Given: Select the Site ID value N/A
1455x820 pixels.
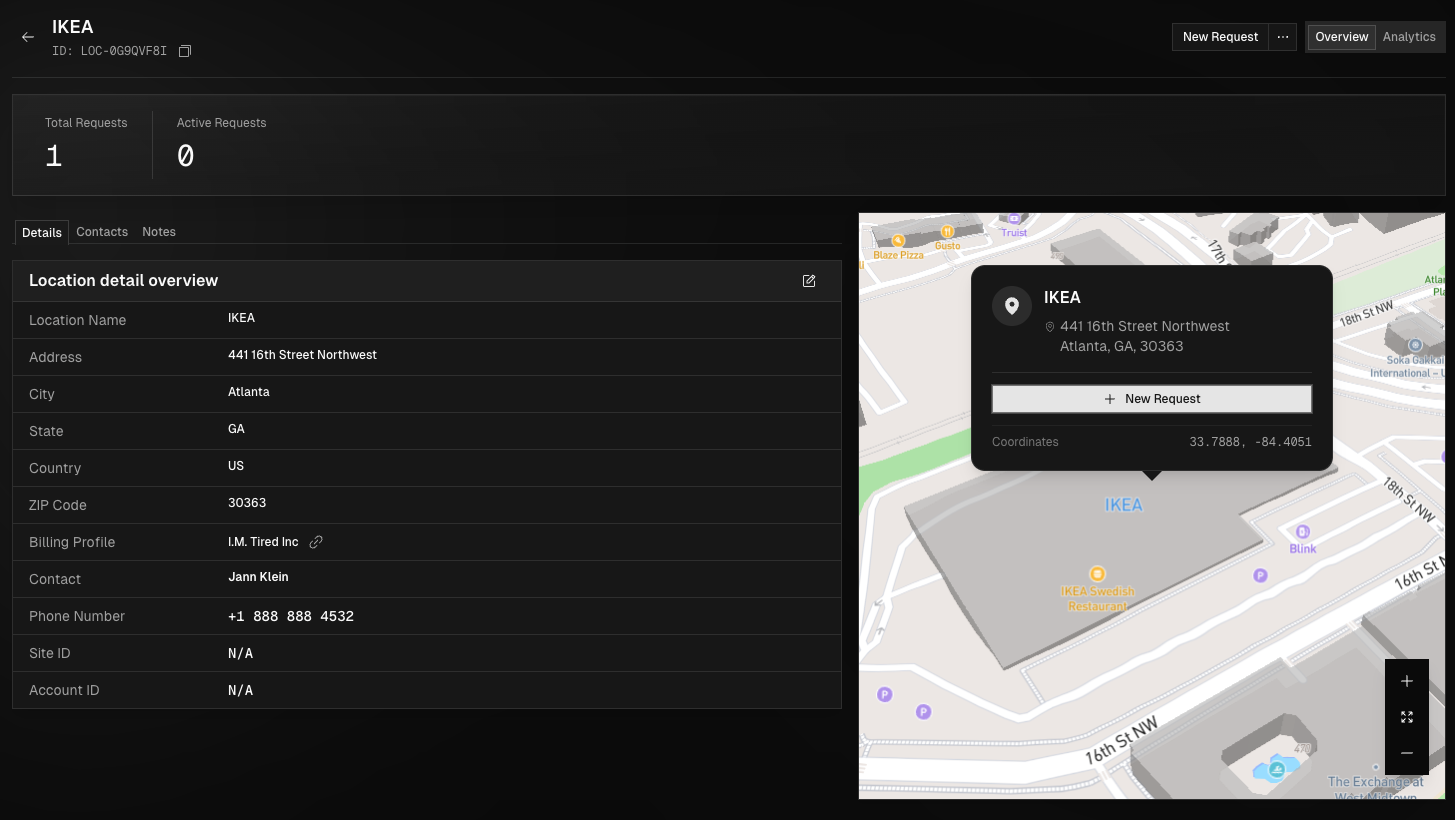Looking at the screenshot, I should [240, 654].
